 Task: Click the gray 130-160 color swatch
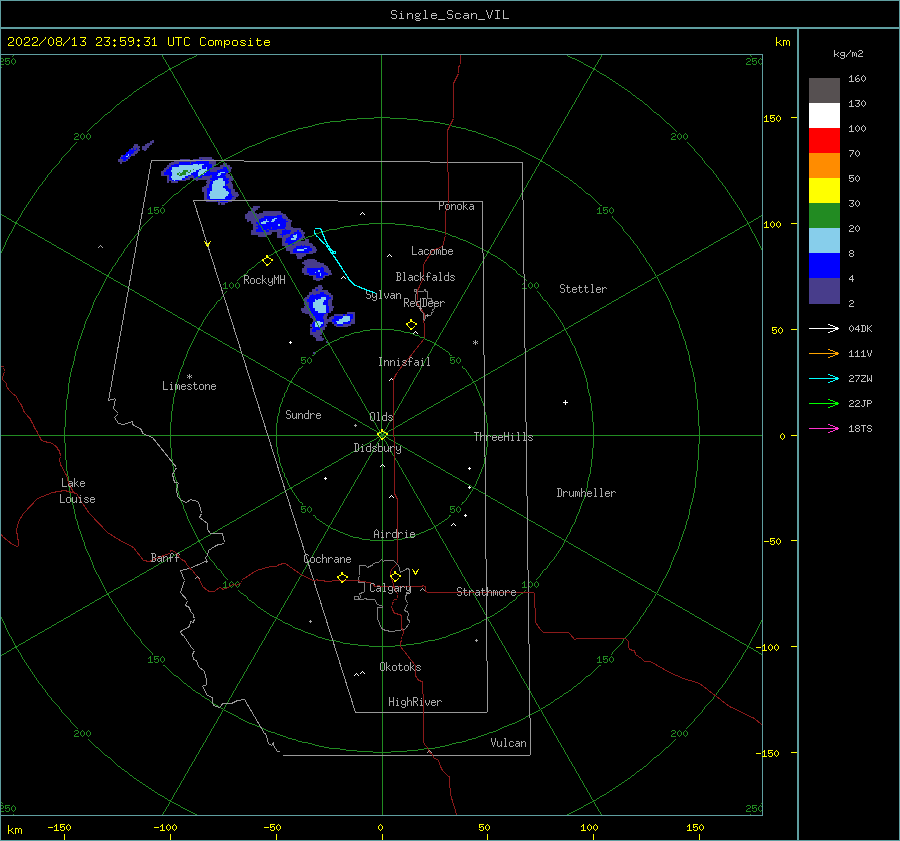tap(824, 91)
